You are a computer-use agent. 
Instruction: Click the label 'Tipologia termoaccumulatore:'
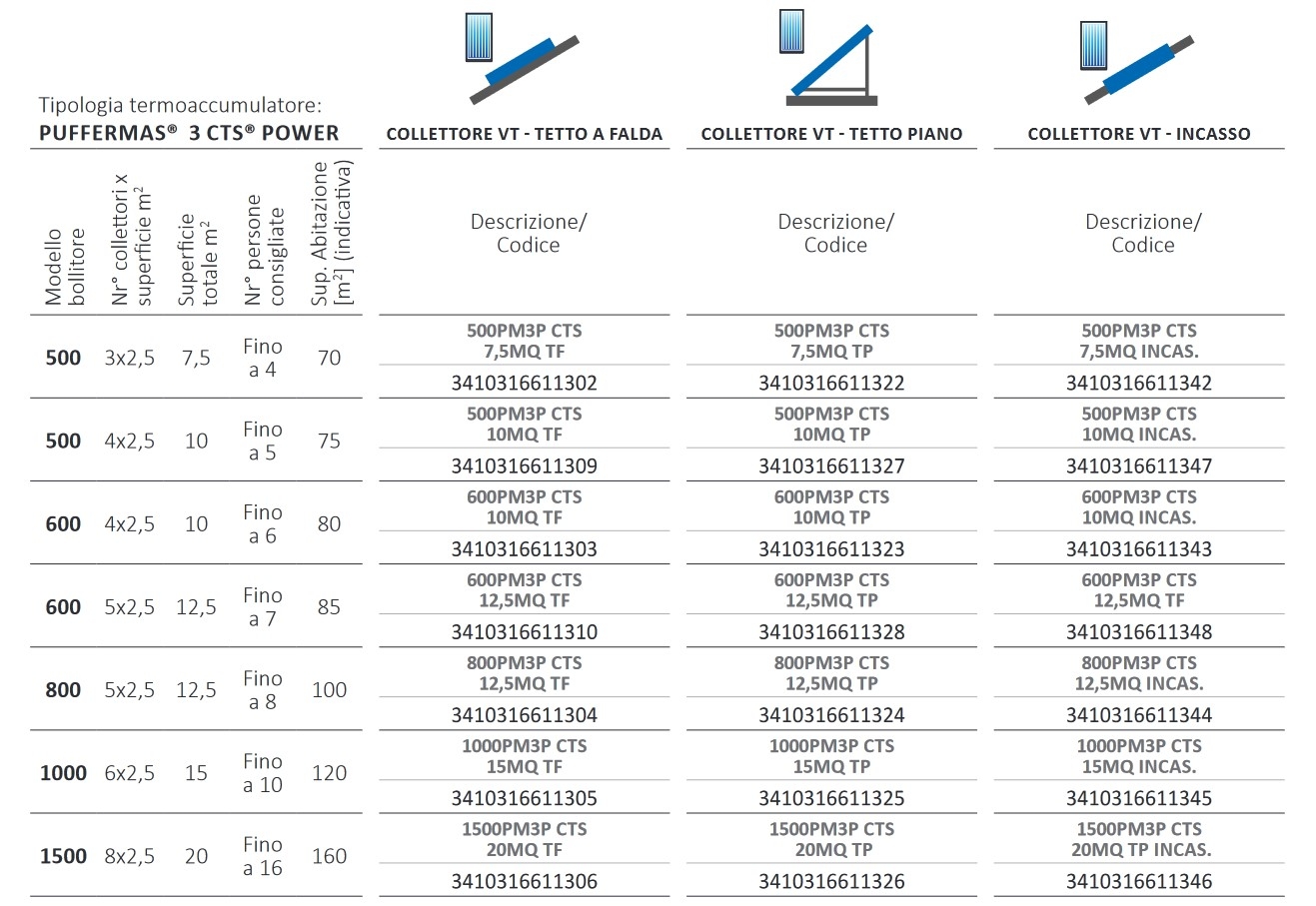[180, 105]
